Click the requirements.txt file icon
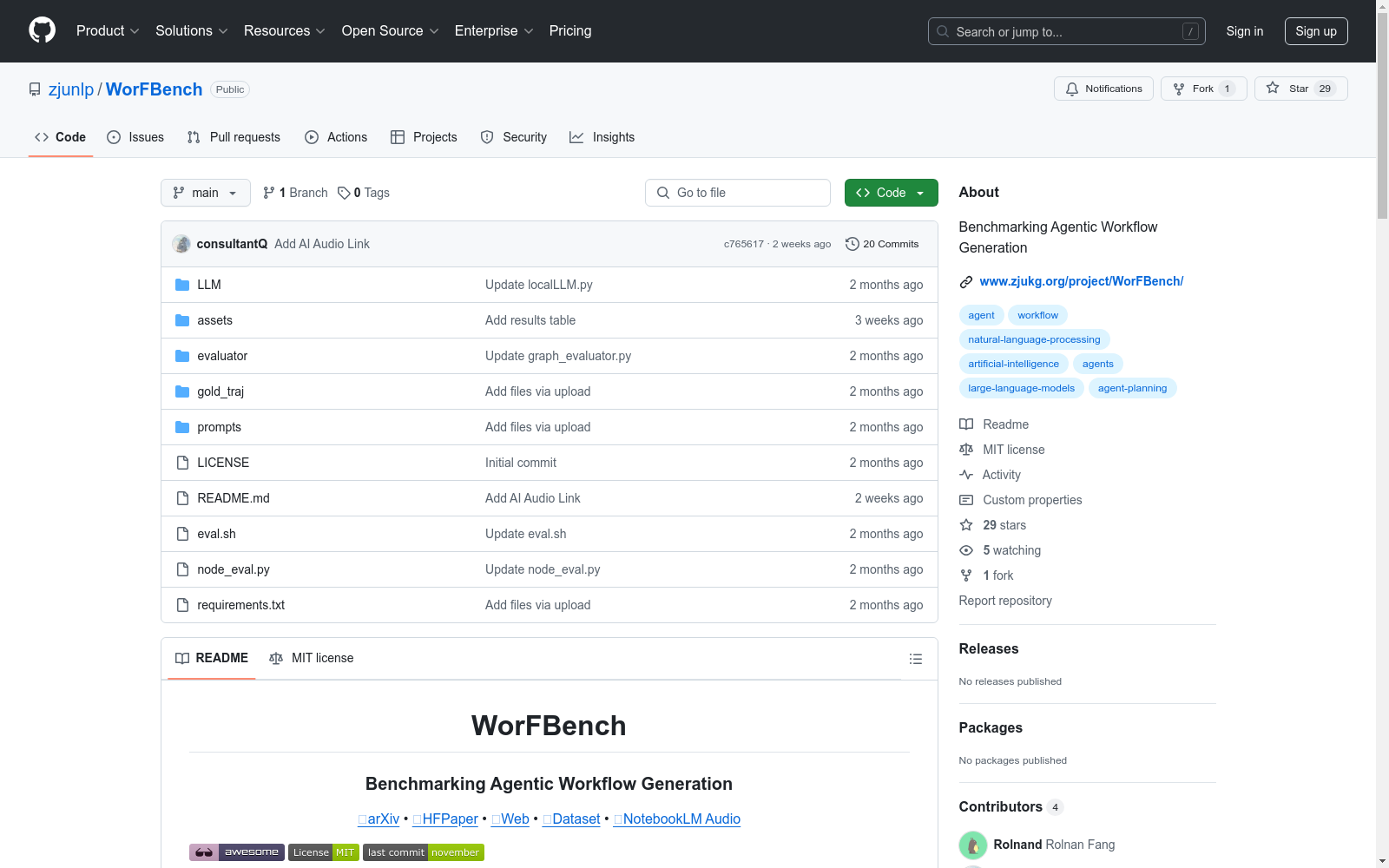The width and height of the screenshot is (1389, 868). [182, 605]
